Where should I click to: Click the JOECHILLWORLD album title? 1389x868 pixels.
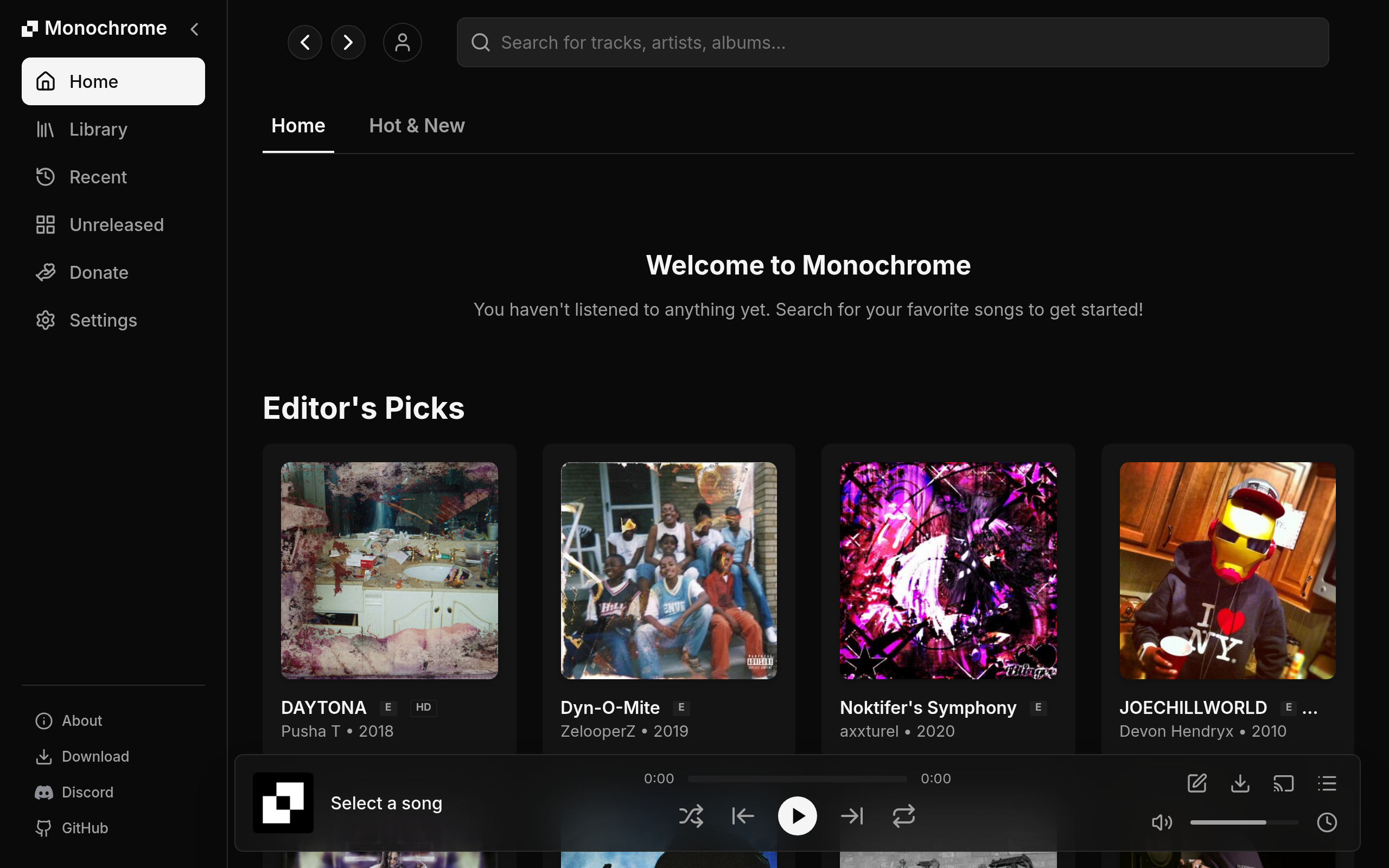pyautogui.click(x=1193, y=707)
